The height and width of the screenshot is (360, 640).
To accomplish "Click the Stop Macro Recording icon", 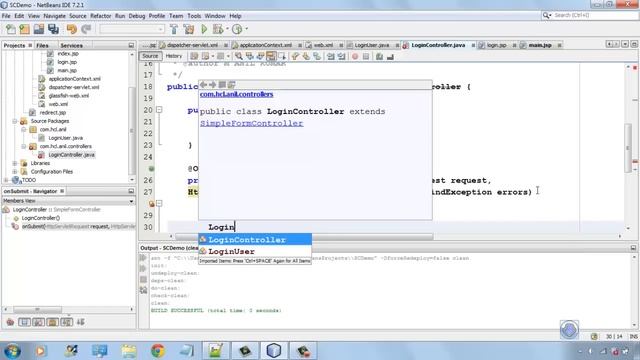I will coord(366,56).
